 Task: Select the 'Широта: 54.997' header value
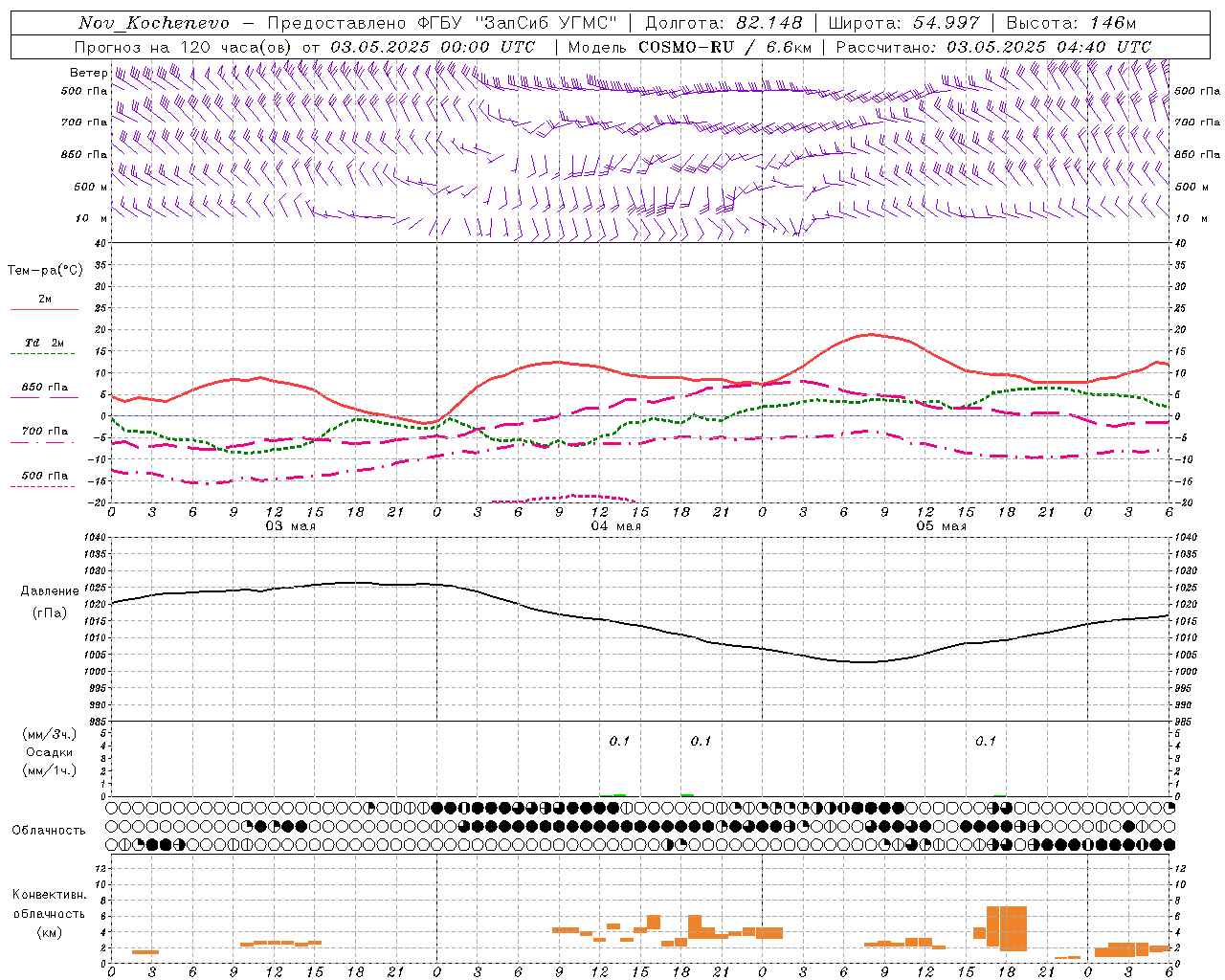(904, 23)
